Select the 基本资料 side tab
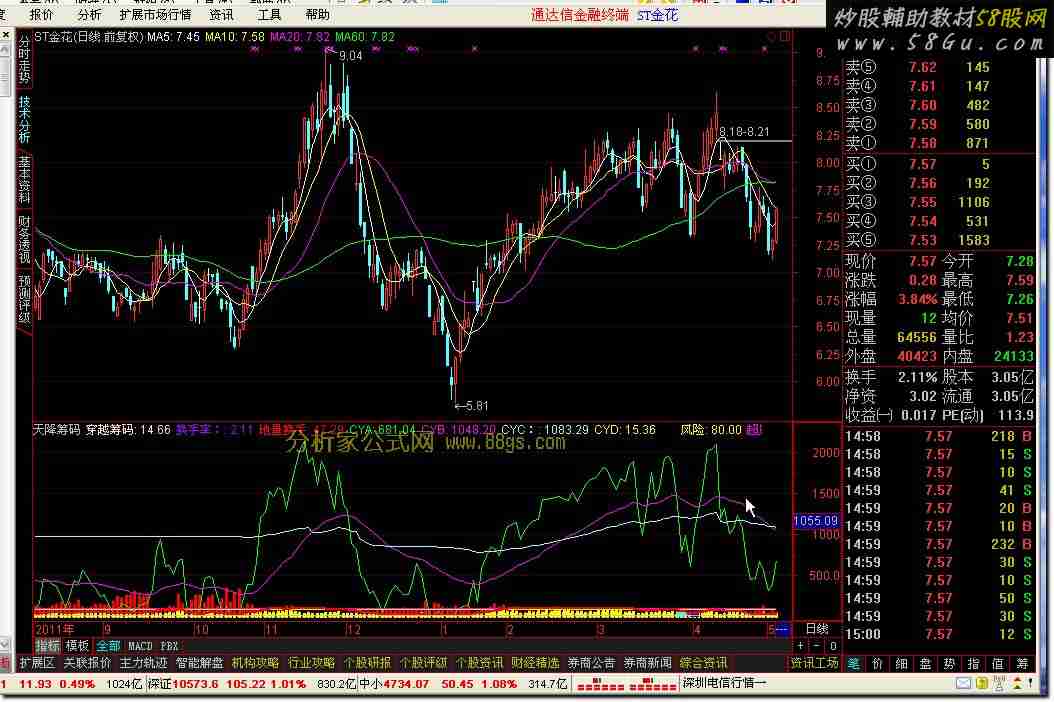 click(x=24, y=180)
